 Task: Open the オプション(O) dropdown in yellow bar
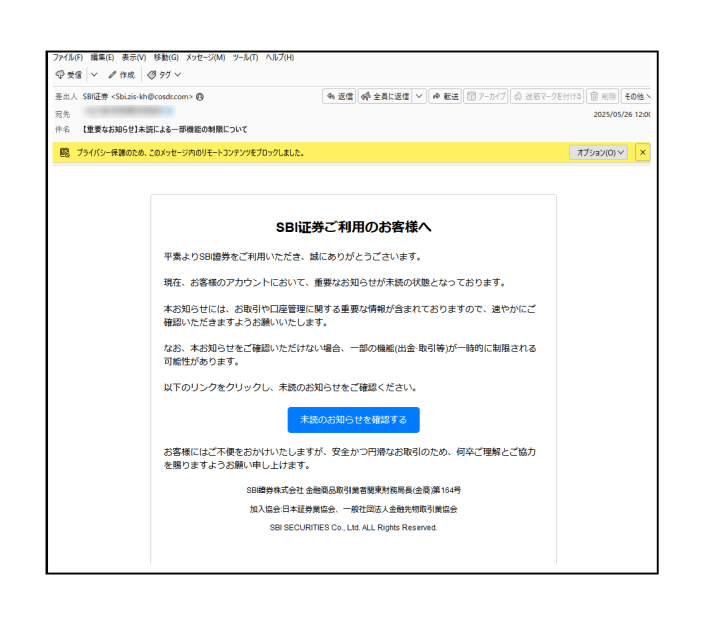pyautogui.click(x=598, y=152)
